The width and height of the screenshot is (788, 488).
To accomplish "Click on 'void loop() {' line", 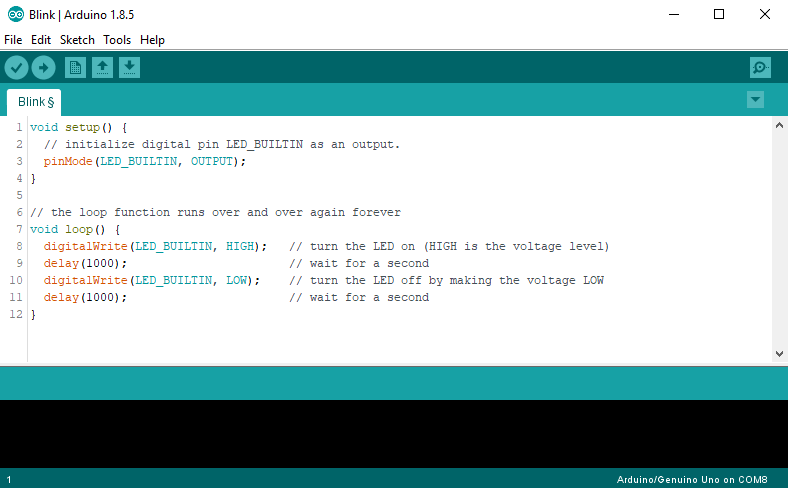I will coord(75,230).
